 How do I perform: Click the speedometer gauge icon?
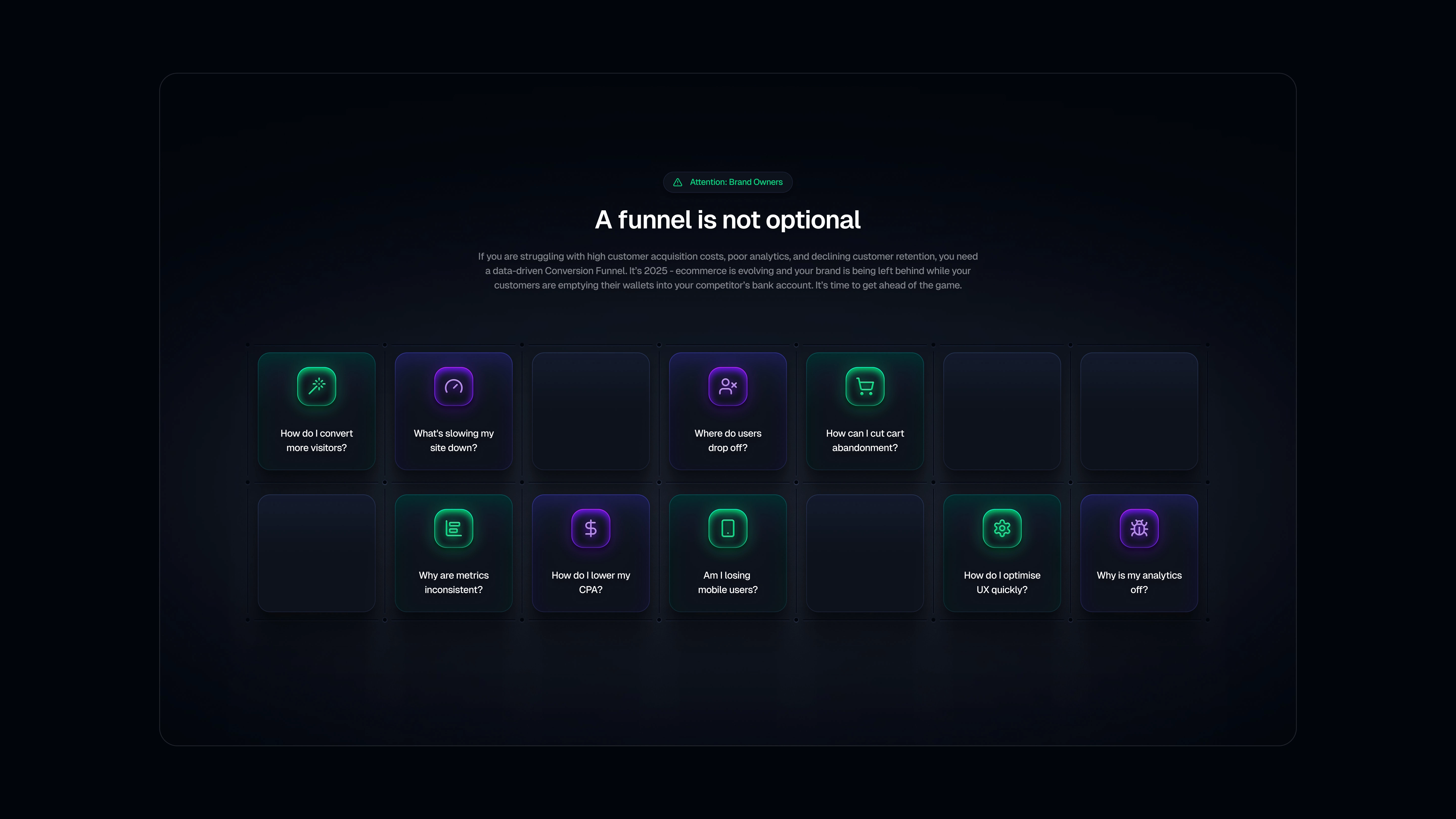[x=453, y=386]
